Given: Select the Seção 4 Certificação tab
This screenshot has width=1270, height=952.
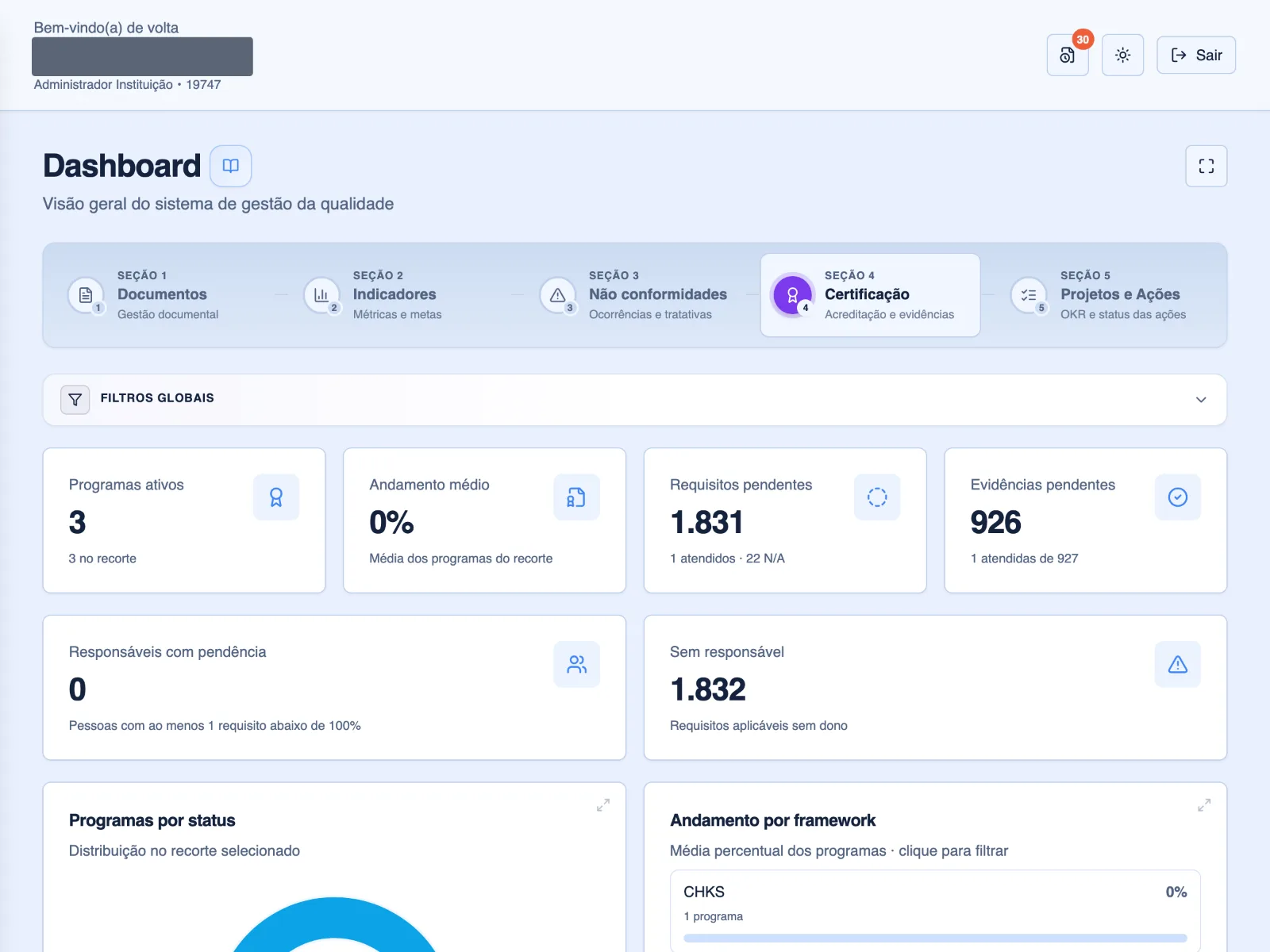Looking at the screenshot, I should 871,295.
